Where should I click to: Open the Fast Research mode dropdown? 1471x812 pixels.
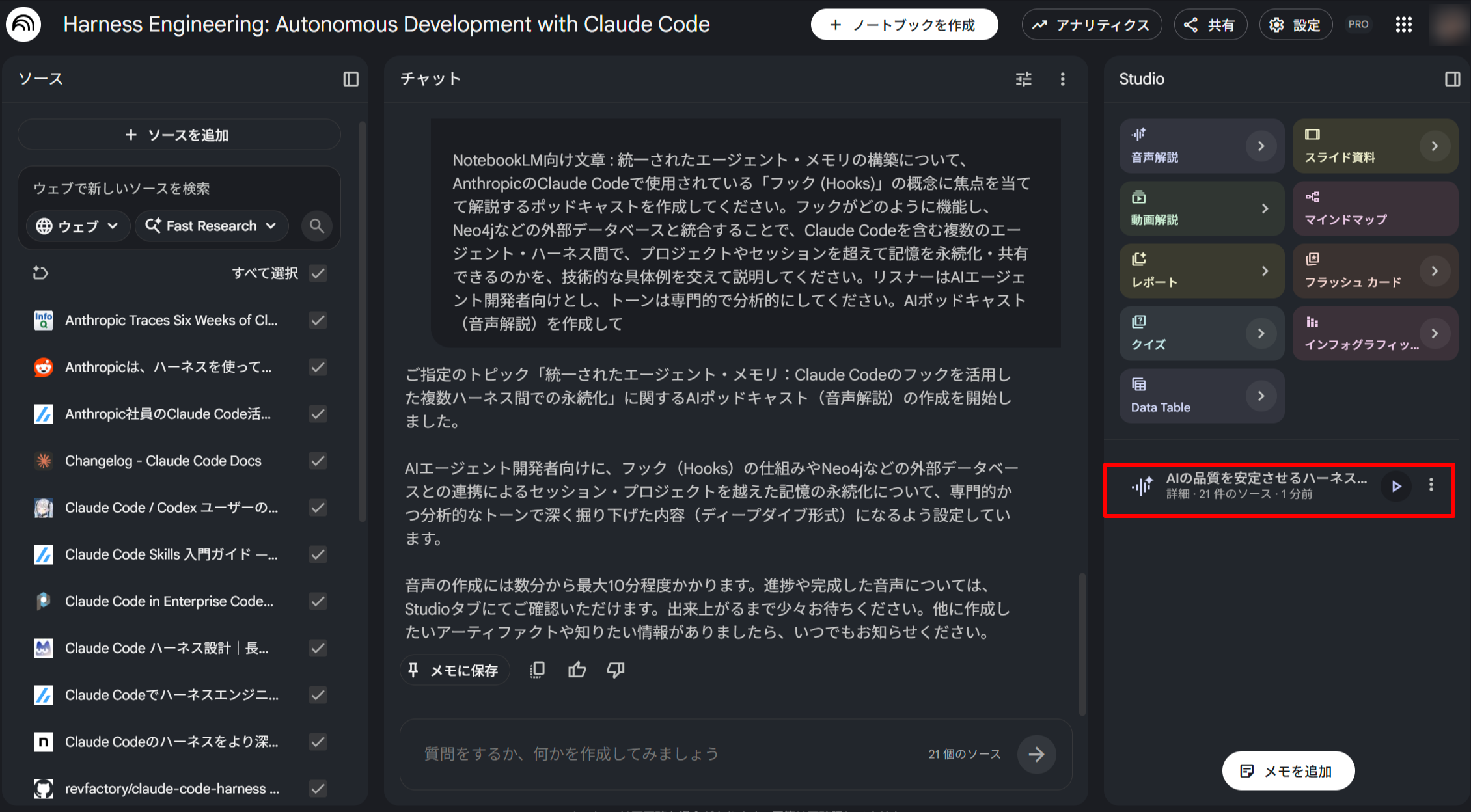coord(212,226)
